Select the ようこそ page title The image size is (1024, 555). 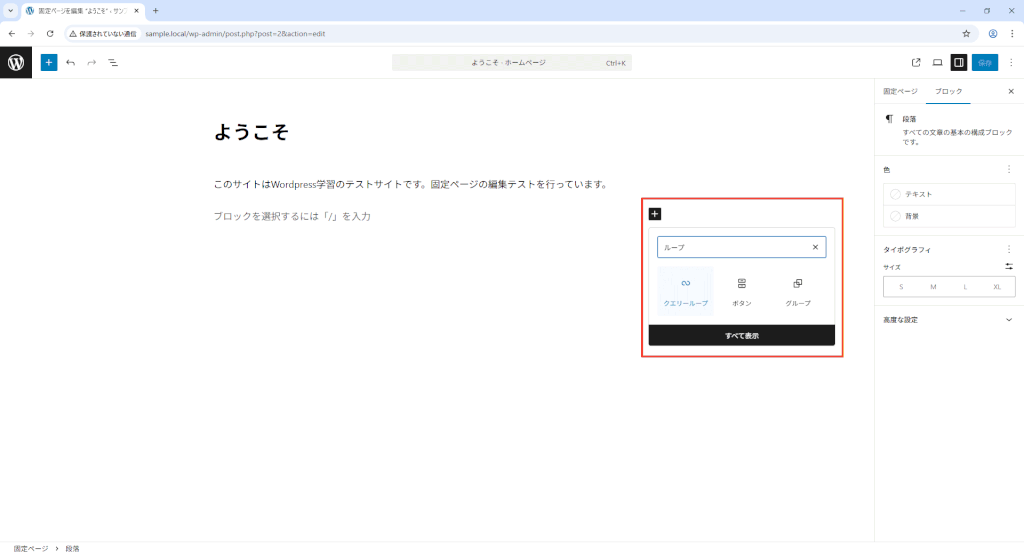coord(251,133)
